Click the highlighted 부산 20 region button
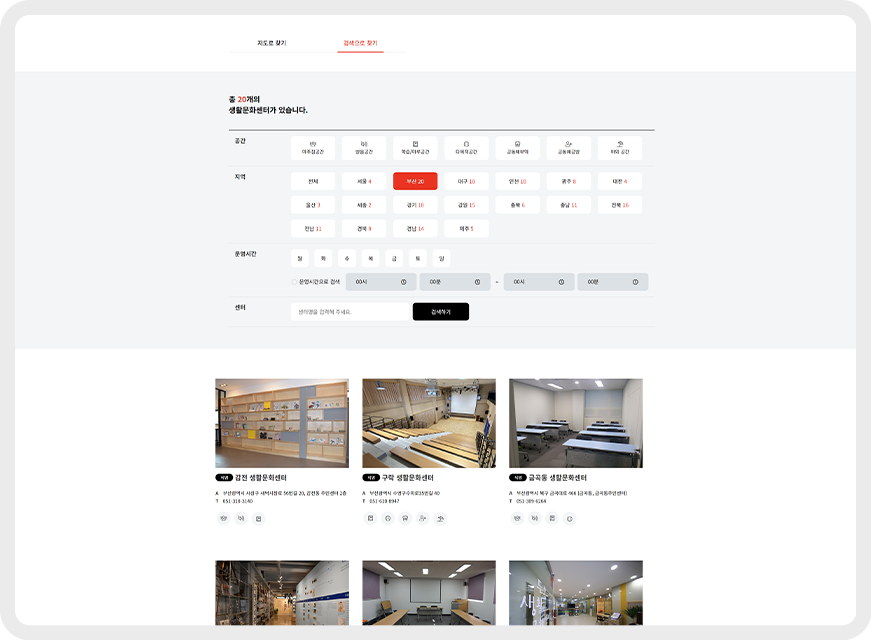Viewport: 871px width, 640px height. (x=415, y=181)
